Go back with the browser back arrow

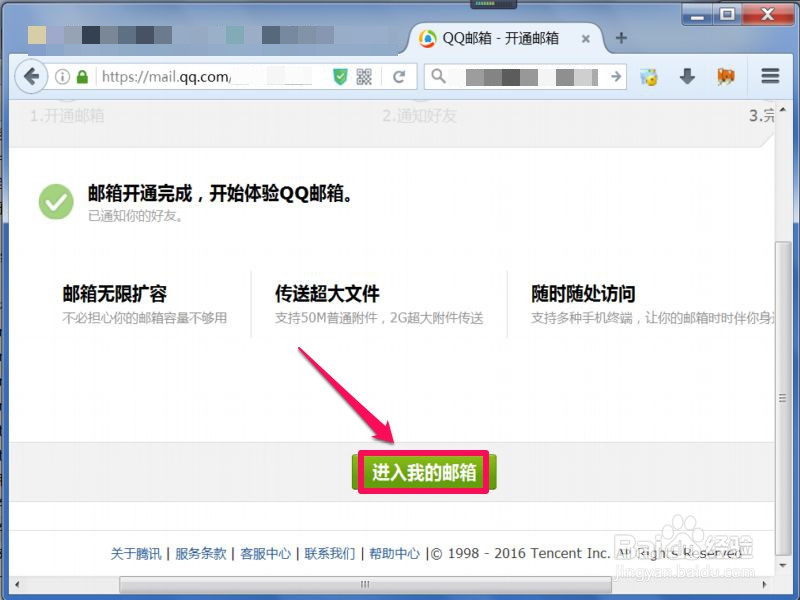click(x=32, y=77)
